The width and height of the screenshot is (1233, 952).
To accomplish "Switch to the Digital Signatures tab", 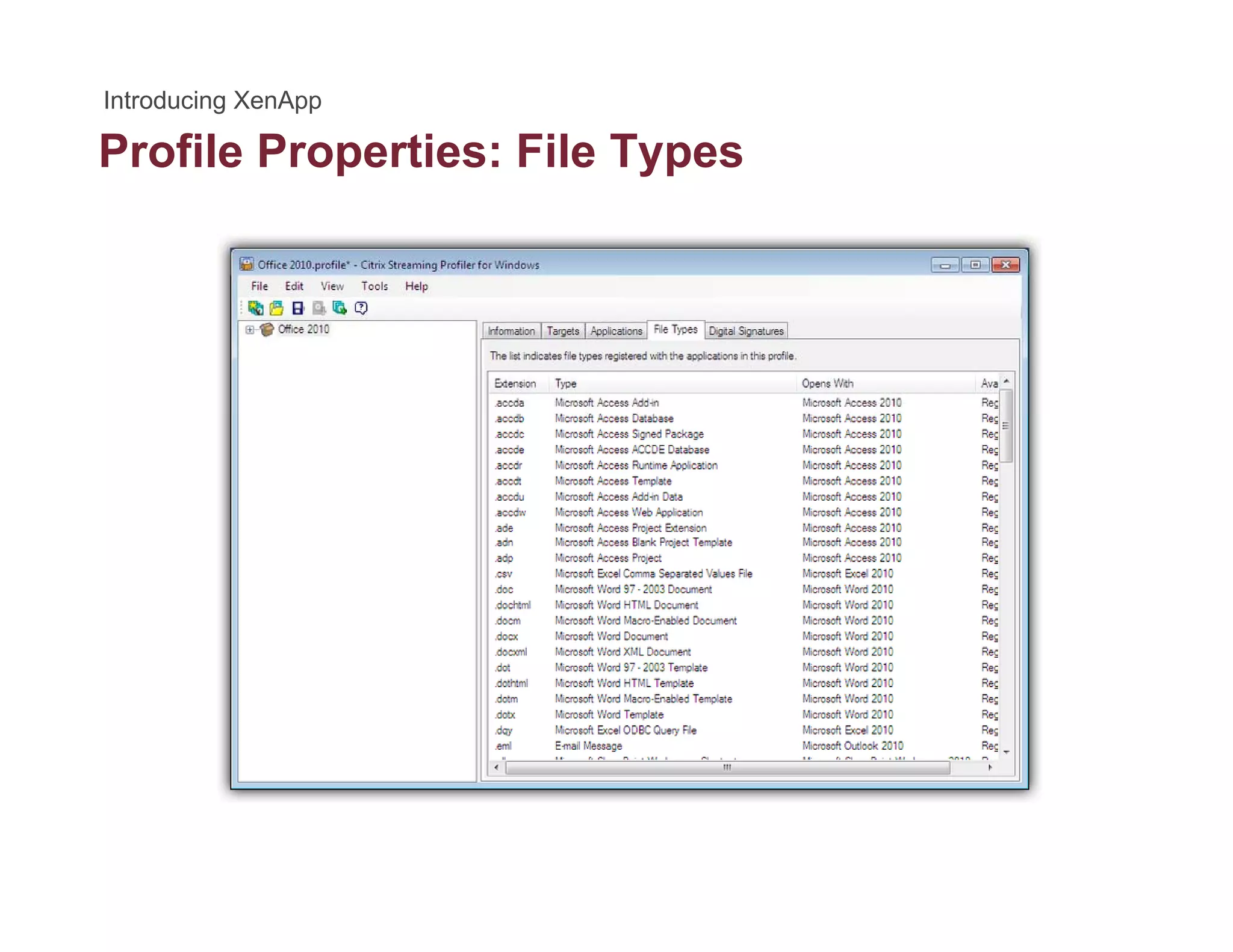I will (746, 331).
